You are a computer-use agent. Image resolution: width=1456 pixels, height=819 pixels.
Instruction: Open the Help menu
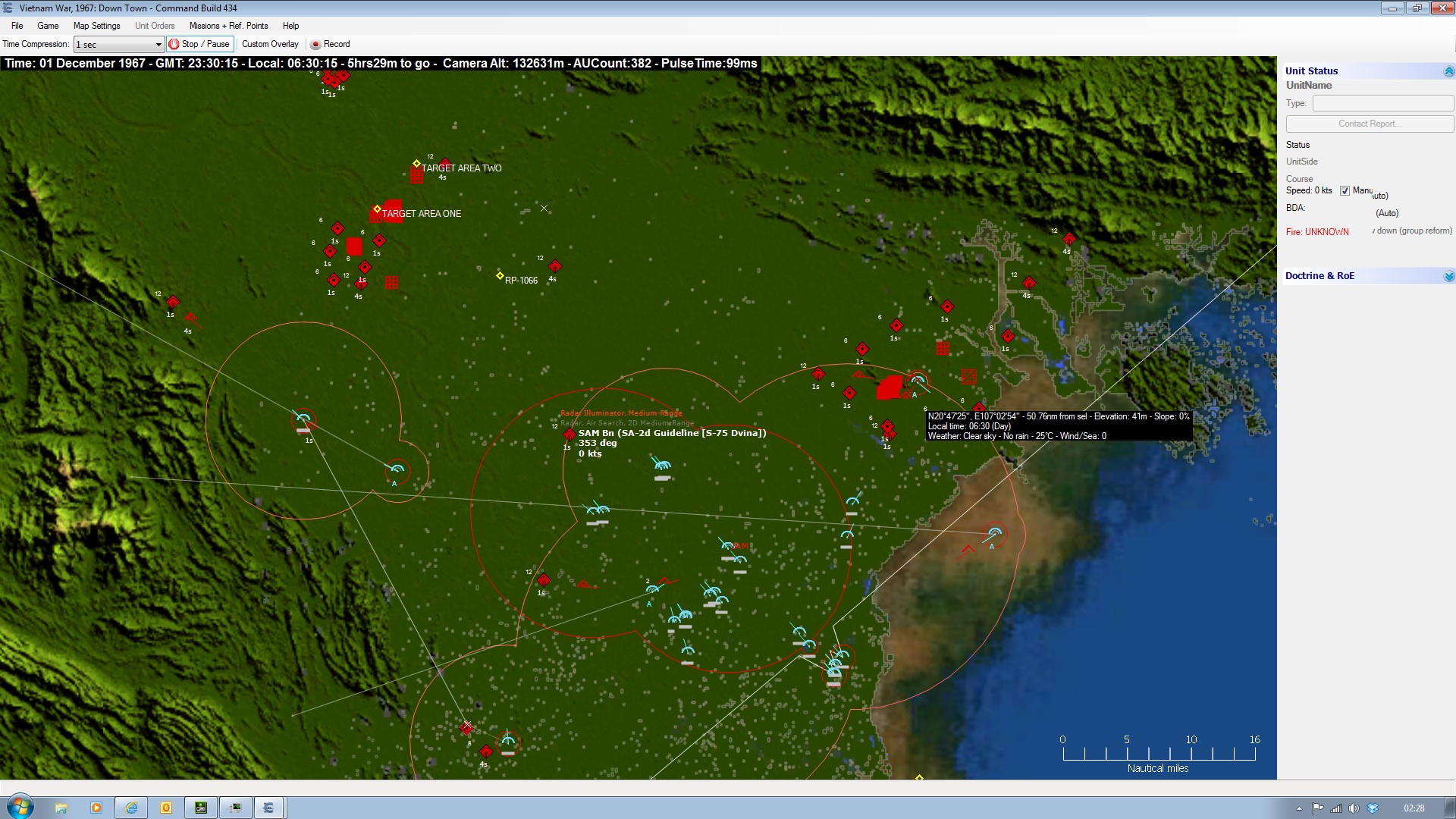pyautogui.click(x=290, y=25)
